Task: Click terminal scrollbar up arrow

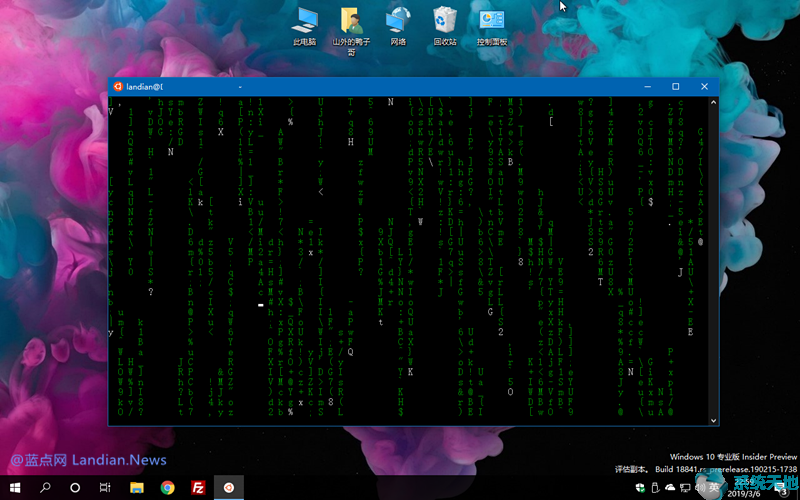Action: tap(713, 103)
